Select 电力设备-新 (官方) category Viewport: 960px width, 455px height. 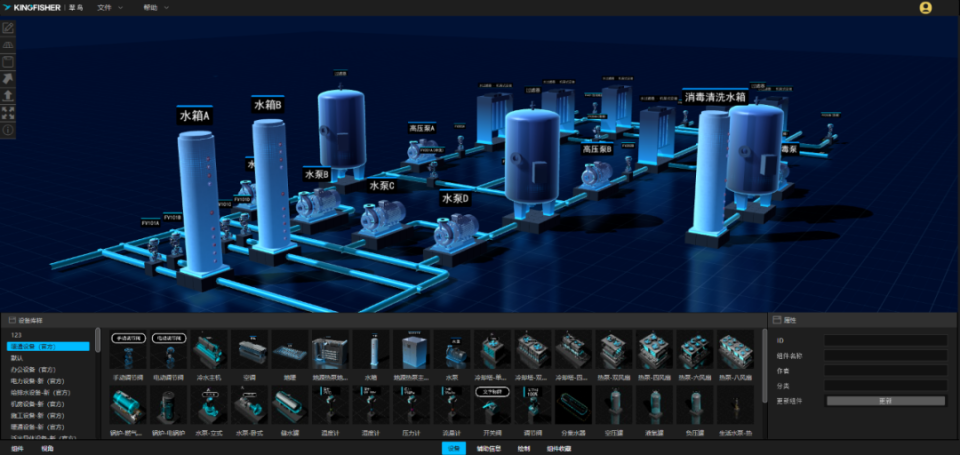pos(40,381)
